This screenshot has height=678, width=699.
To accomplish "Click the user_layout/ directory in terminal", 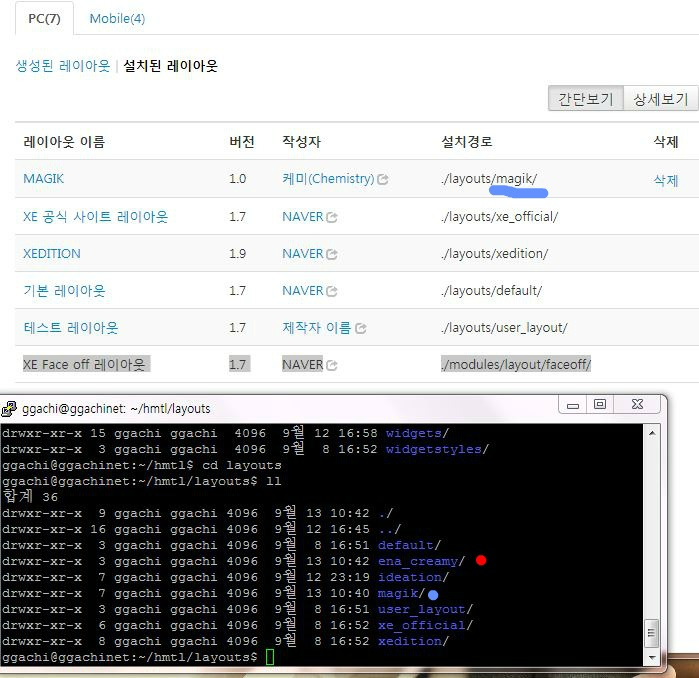I will tap(425, 609).
